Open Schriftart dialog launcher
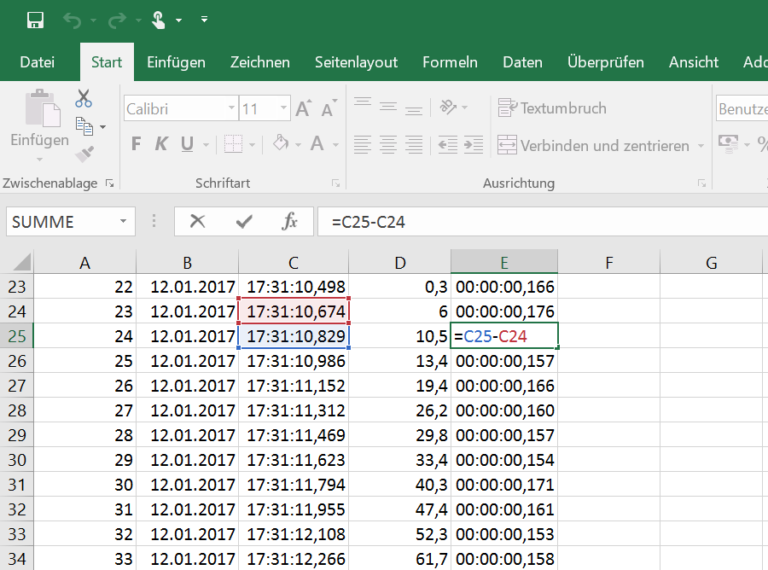768x570 pixels. [334, 184]
